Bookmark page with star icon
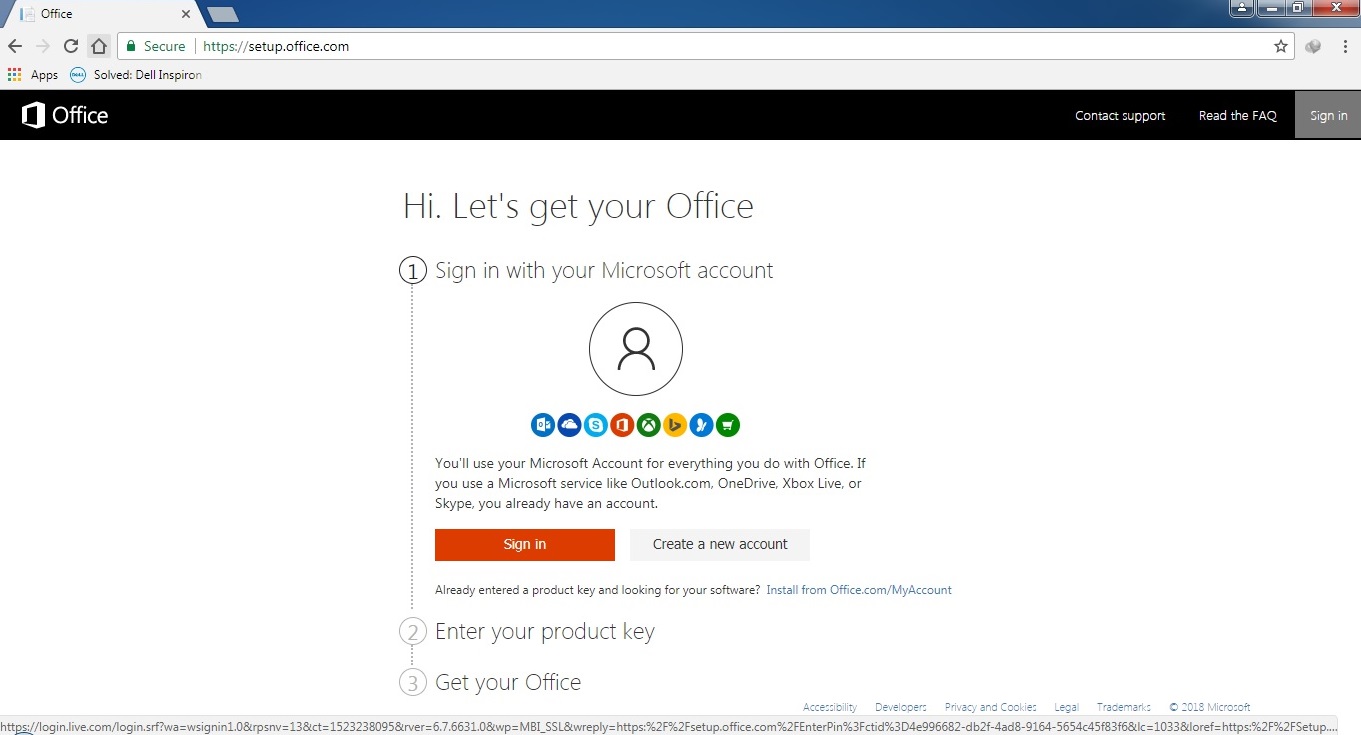Image resolution: width=1361 pixels, height=735 pixels. tap(1281, 46)
